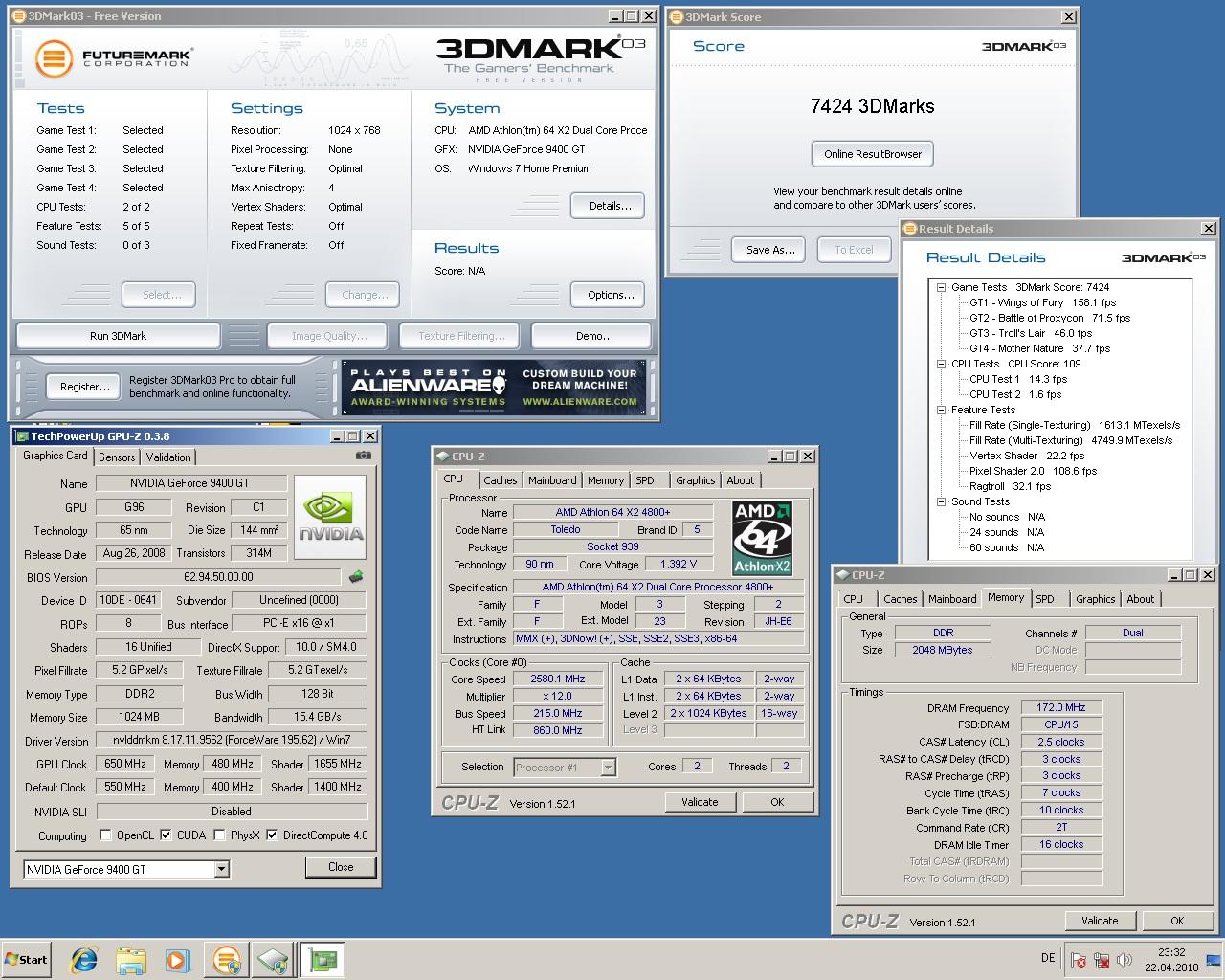The height and width of the screenshot is (980, 1225).
Task: Click the BIOS Version field in GPU-Z
Action: point(218,577)
